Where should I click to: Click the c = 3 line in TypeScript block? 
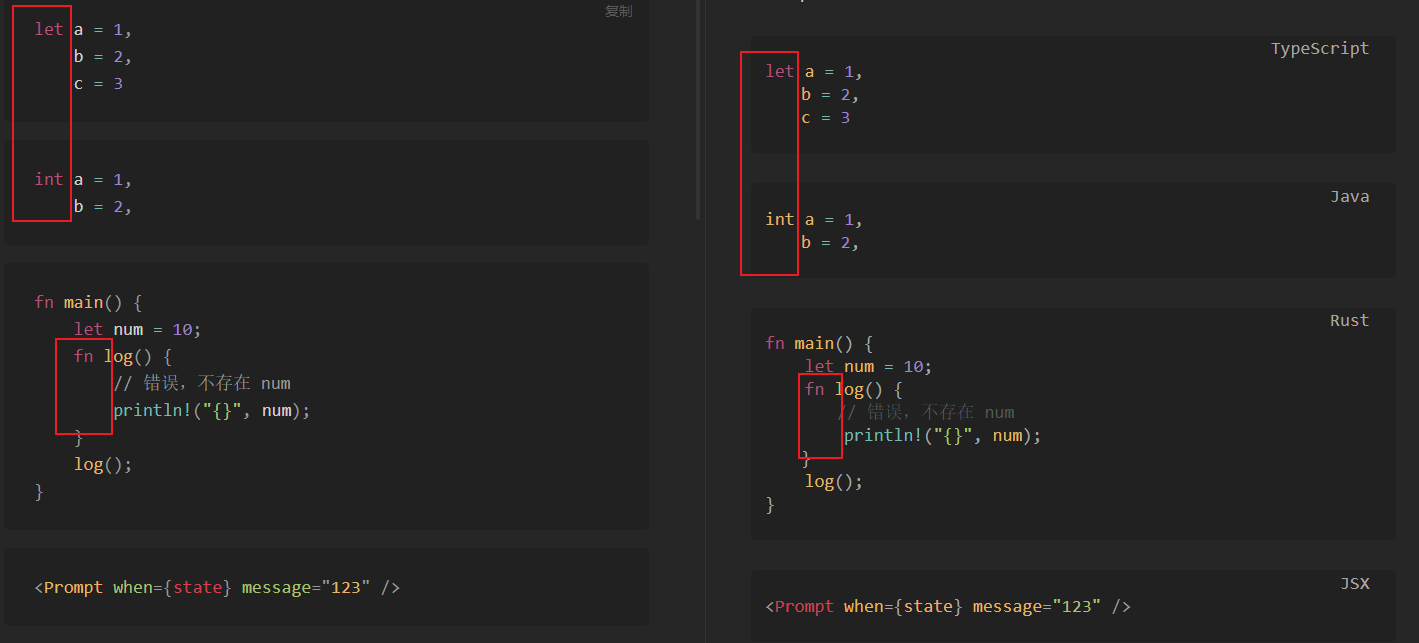click(824, 117)
